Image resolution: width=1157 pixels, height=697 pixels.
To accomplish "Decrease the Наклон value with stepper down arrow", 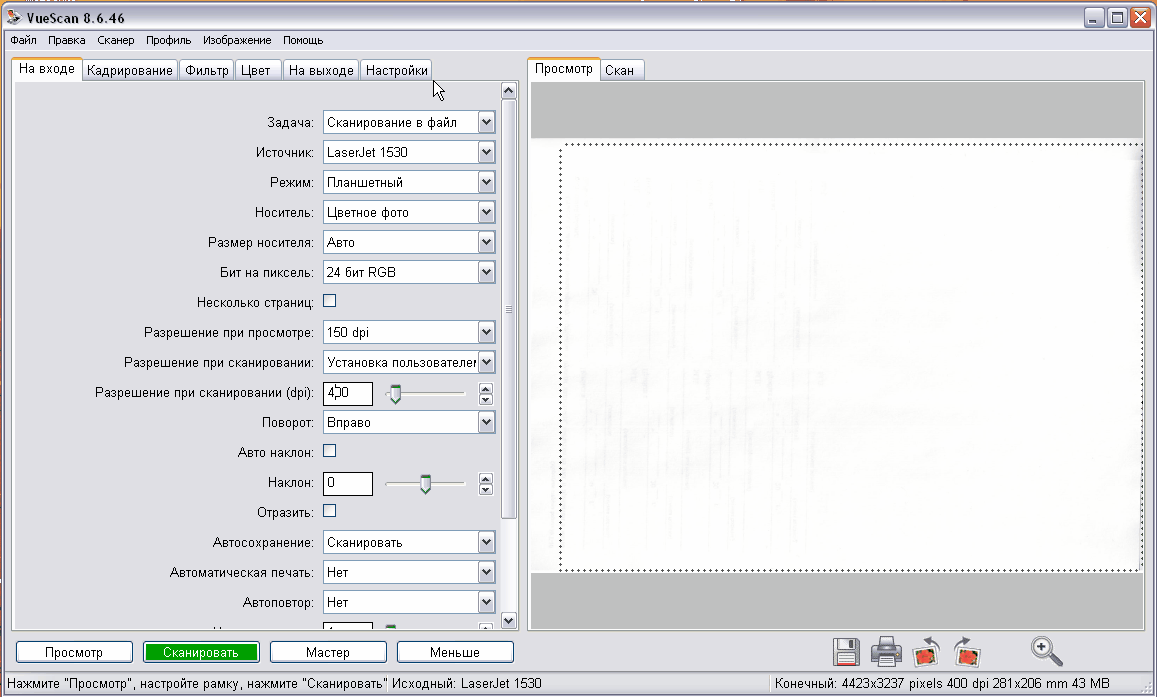I will (486, 489).
